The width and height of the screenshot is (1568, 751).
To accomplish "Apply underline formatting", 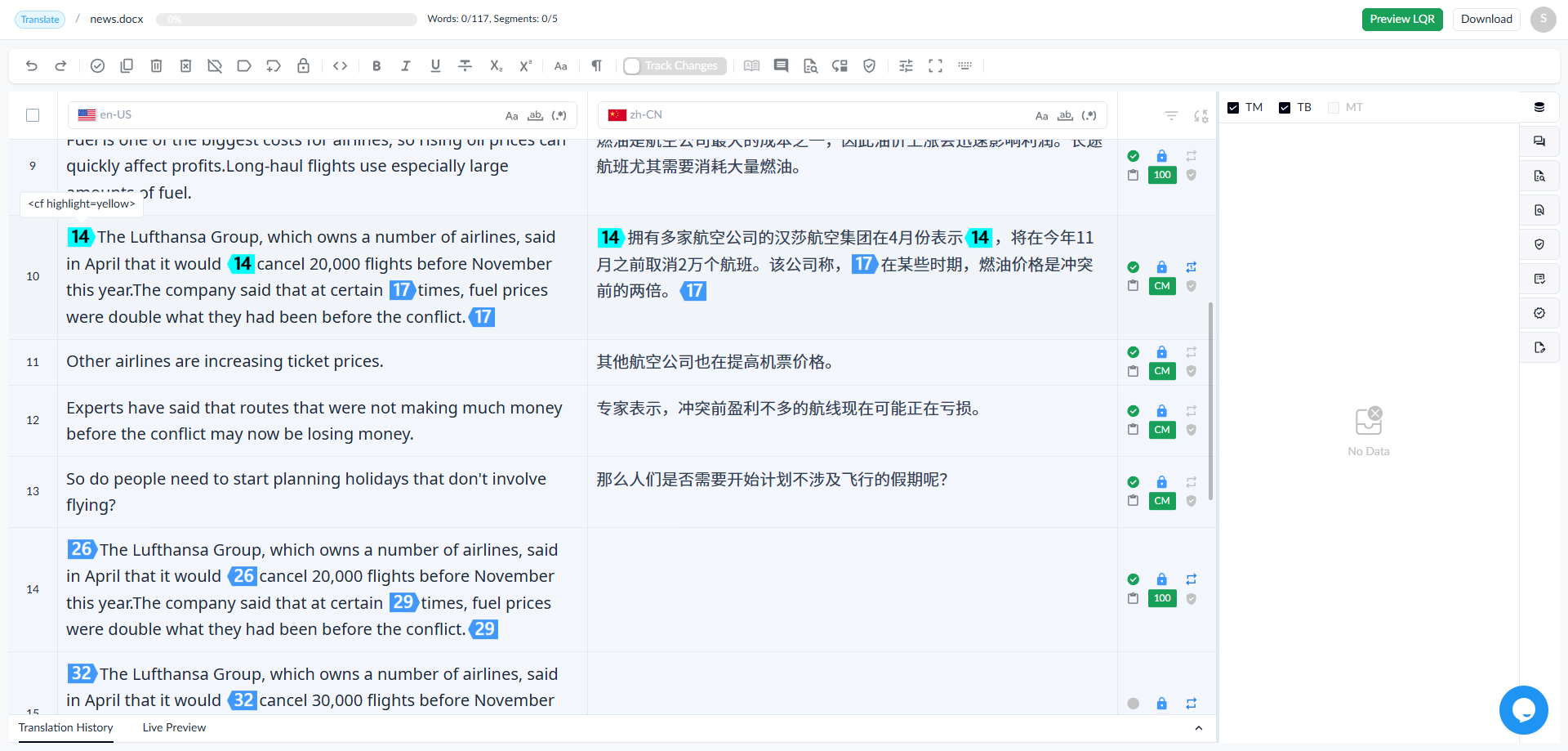I will point(435,66).
